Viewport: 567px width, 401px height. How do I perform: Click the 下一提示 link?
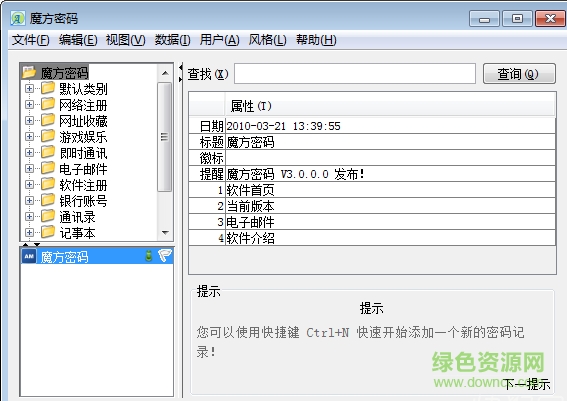[x=527, y=384]
